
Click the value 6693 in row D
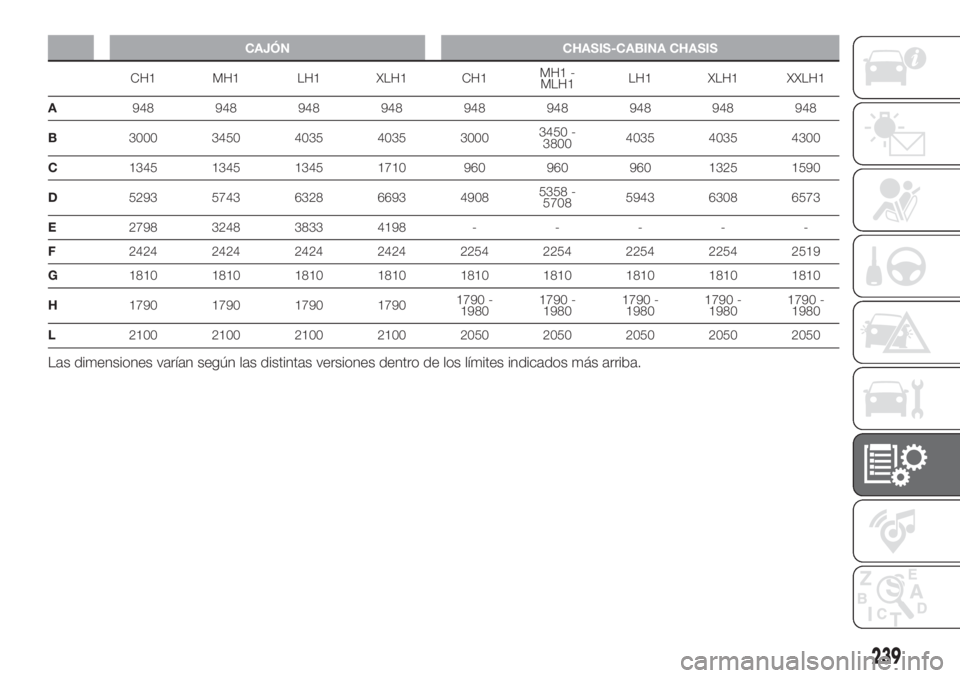[391, 198]
